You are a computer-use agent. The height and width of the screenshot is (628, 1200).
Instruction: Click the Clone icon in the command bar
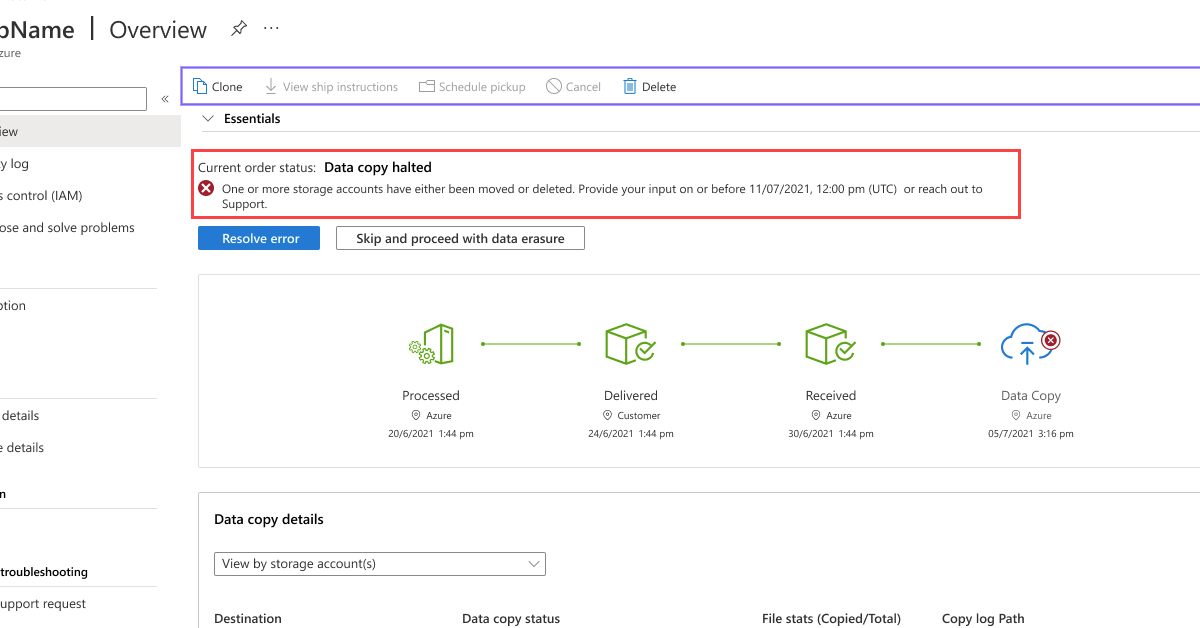199,86
